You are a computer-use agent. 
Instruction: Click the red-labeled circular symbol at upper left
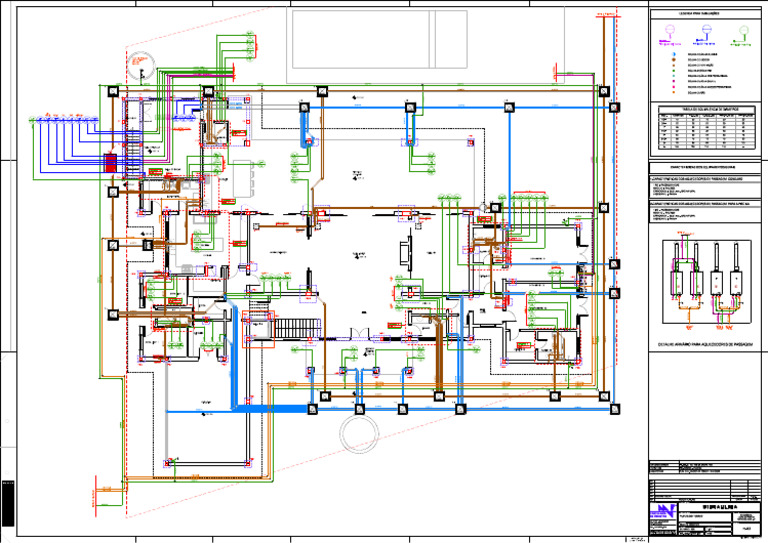click(x=141, y=67)
